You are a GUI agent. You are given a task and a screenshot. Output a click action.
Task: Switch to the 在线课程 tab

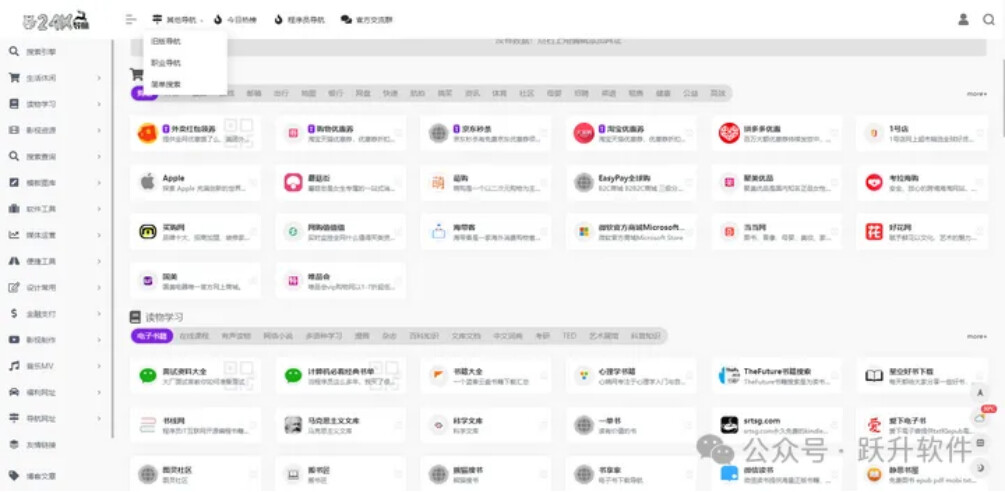click(x=194, y=336)
